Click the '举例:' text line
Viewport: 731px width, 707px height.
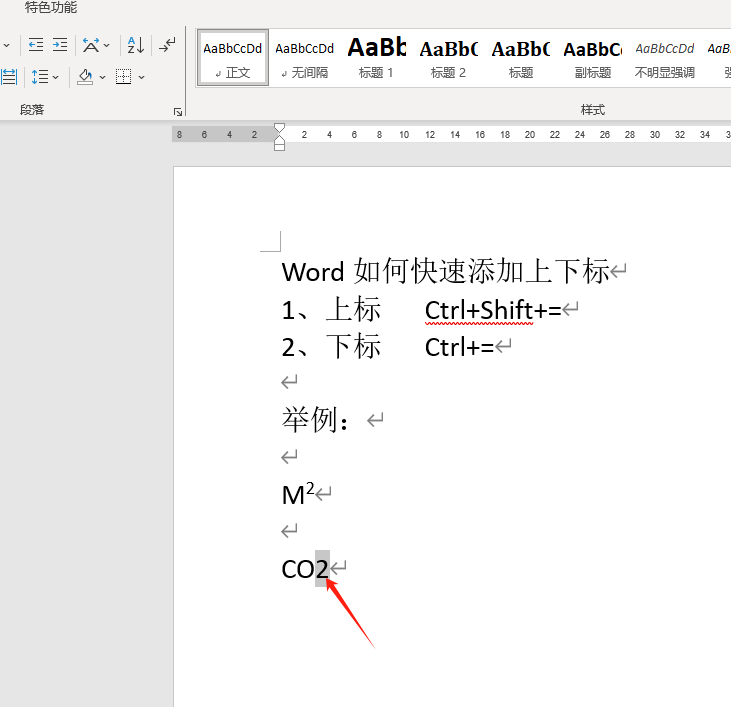tap(315, 420)
